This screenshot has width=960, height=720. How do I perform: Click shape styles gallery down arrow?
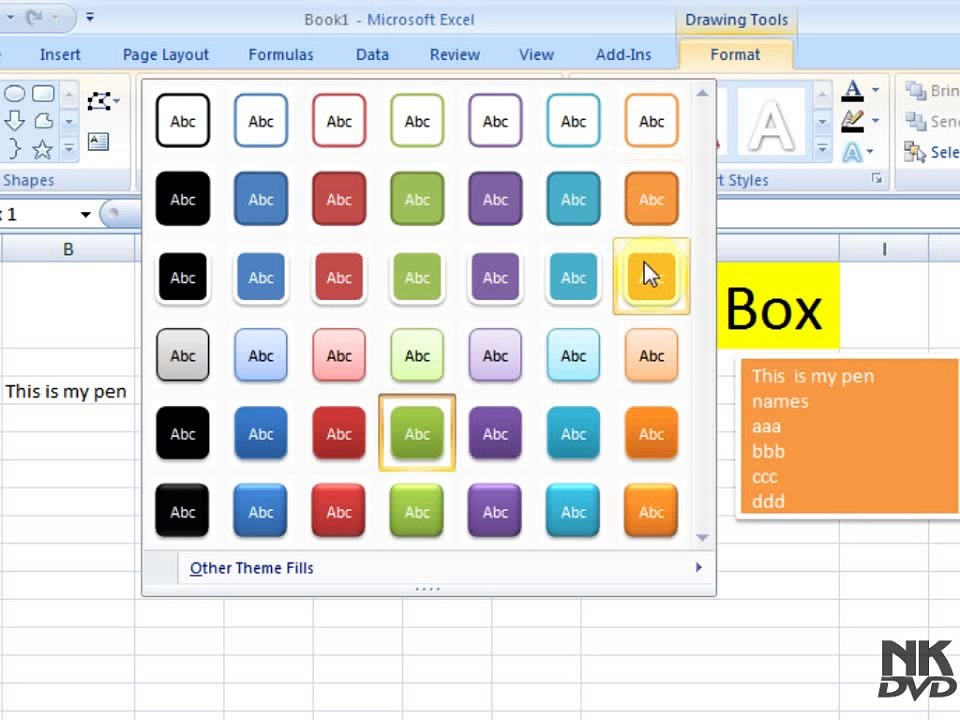pos(702,537)
